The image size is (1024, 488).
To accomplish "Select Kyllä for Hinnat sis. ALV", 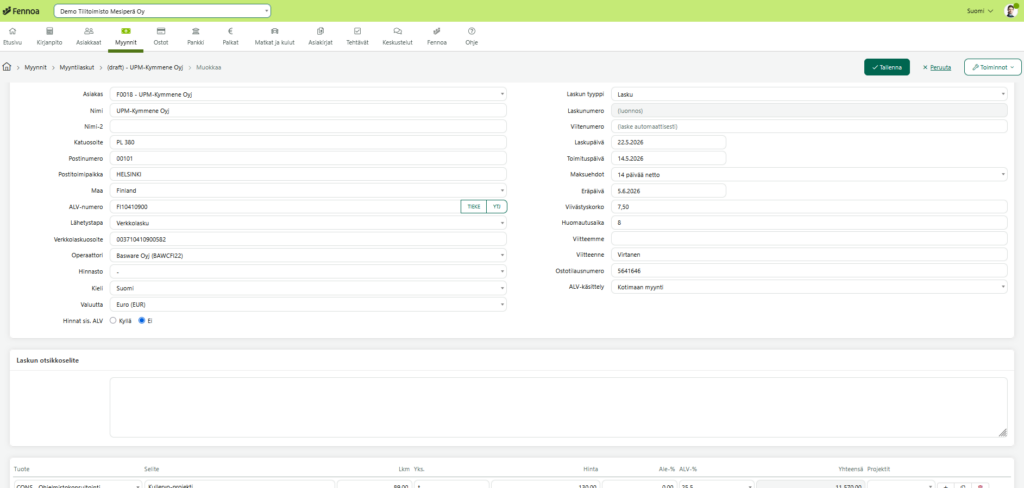I will [x=113, y=321].
